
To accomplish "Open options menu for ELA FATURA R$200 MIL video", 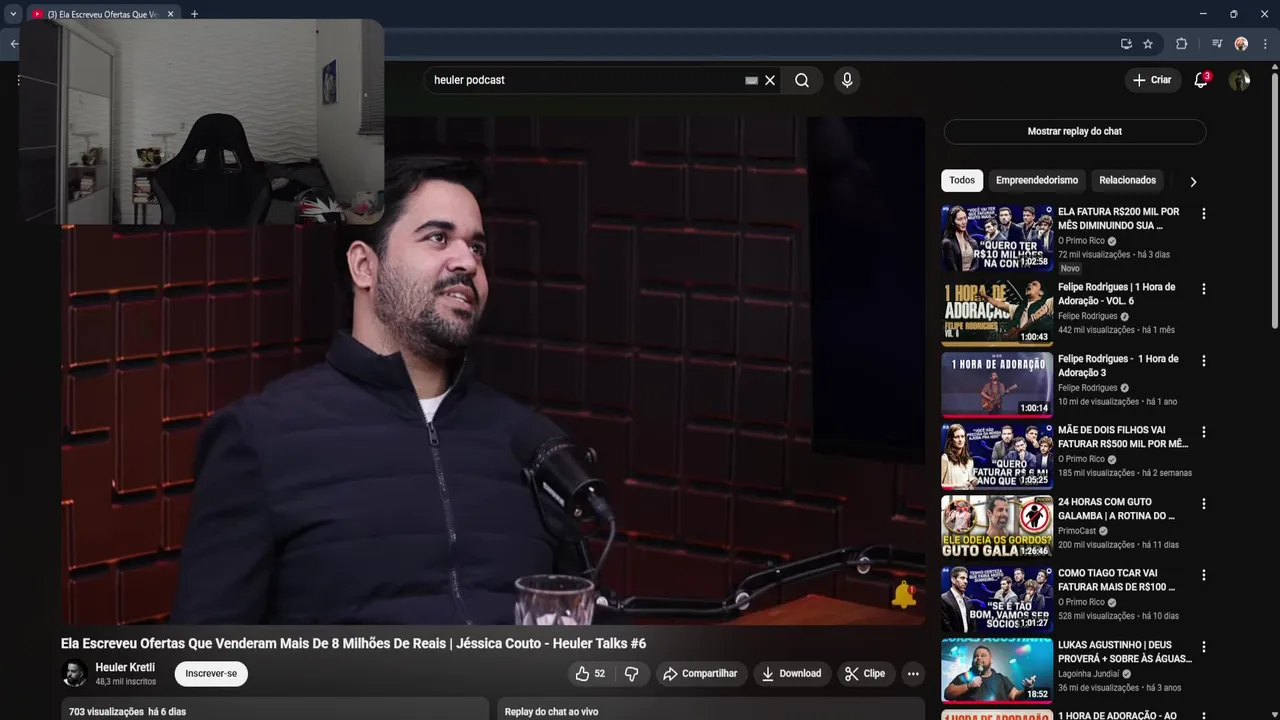I will 1204,214.
